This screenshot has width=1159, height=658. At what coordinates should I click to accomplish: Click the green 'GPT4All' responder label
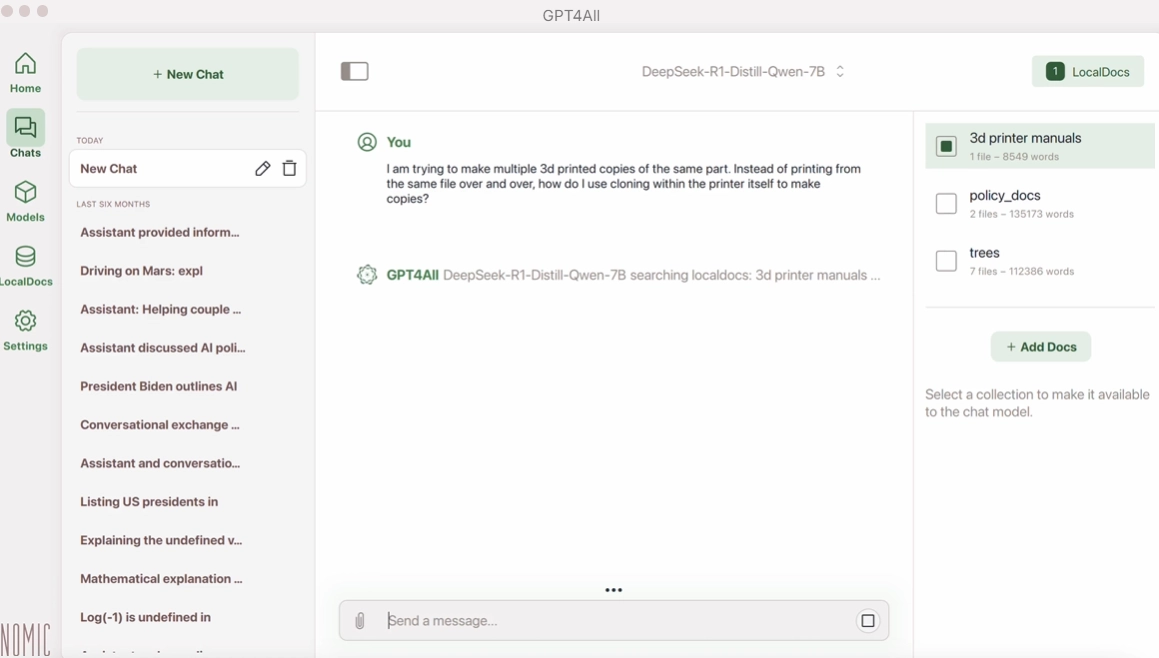[412, 275]
